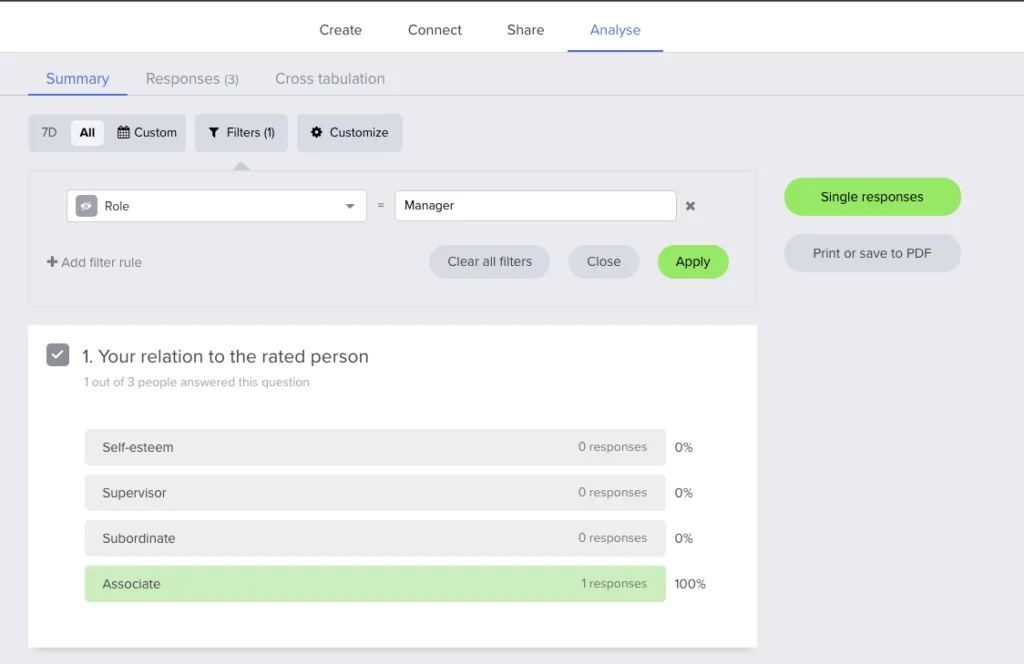Go to the Create section

click(x=340, y=30)
